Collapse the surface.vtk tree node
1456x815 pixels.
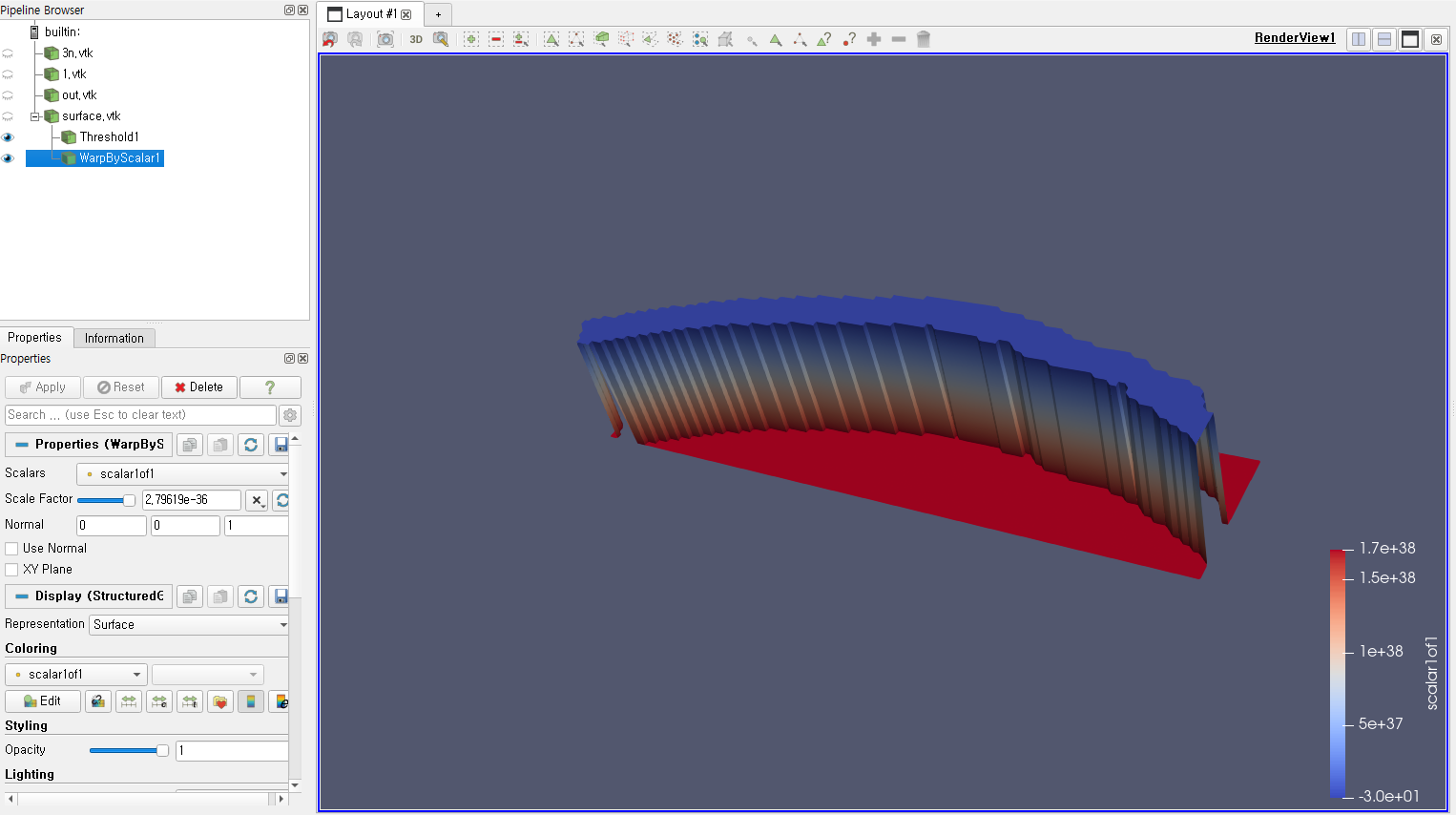35,116
